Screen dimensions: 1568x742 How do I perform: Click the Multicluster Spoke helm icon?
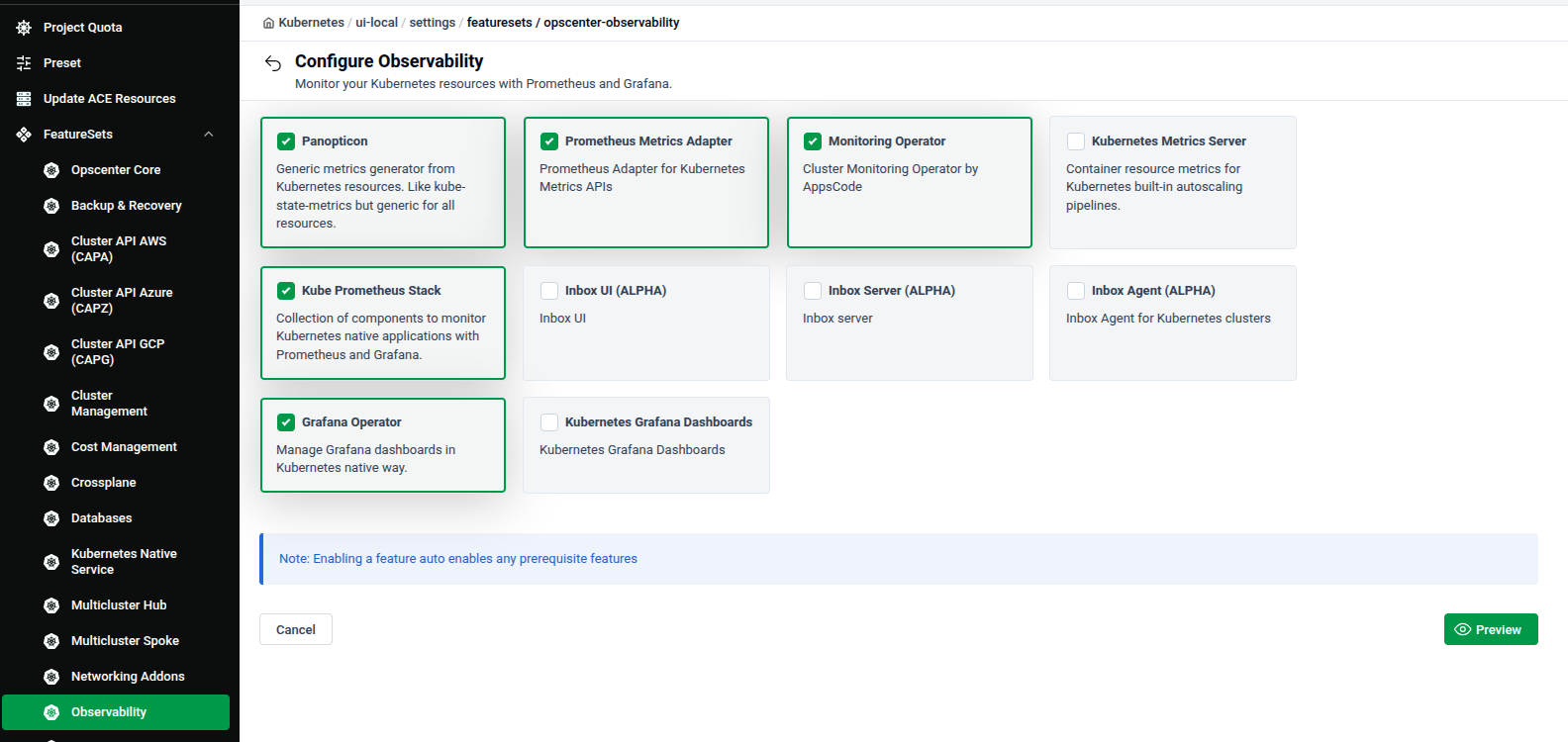(x=51, y=641)
